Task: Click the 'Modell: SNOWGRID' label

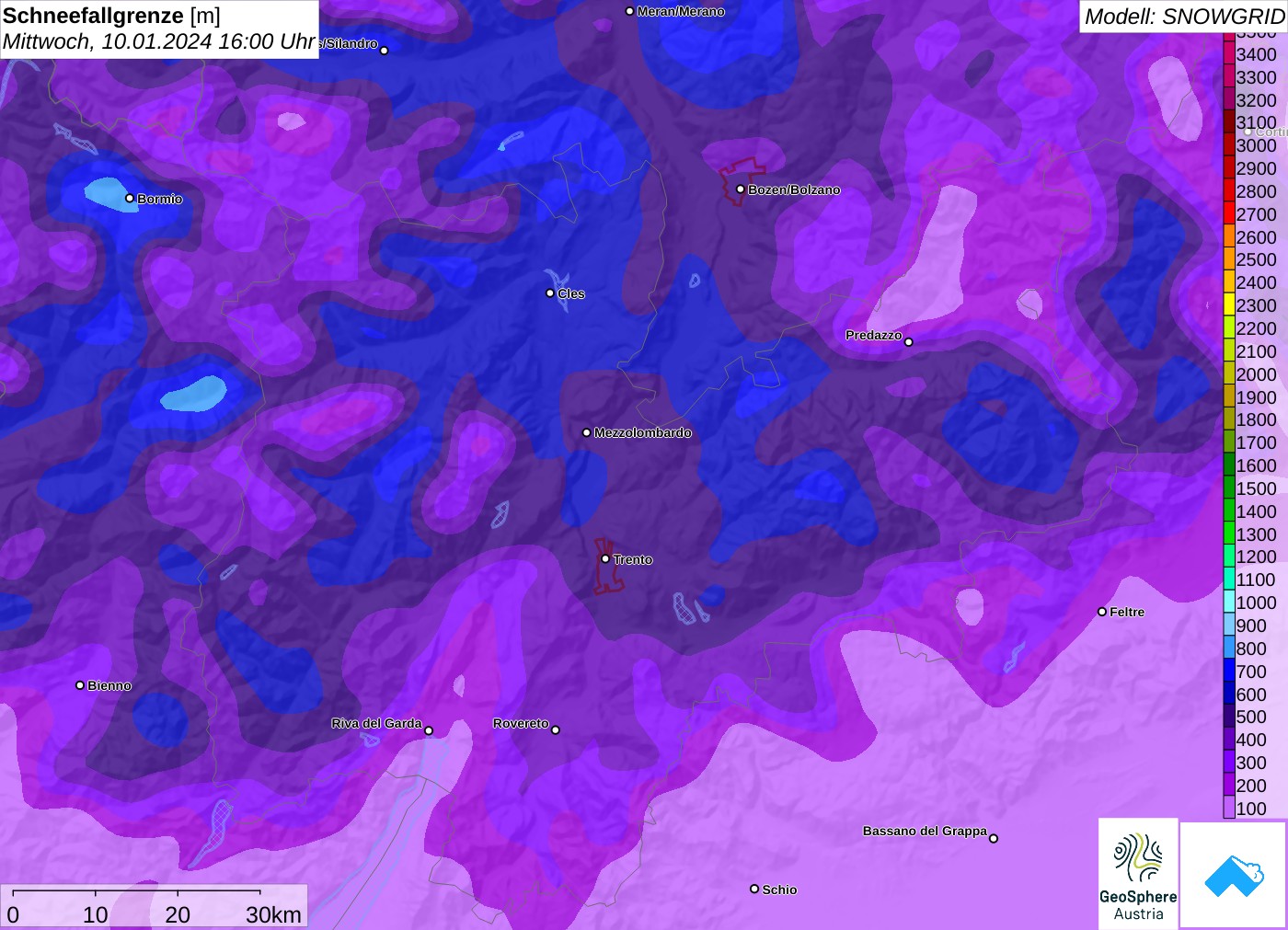Action: coord(1184,17)
